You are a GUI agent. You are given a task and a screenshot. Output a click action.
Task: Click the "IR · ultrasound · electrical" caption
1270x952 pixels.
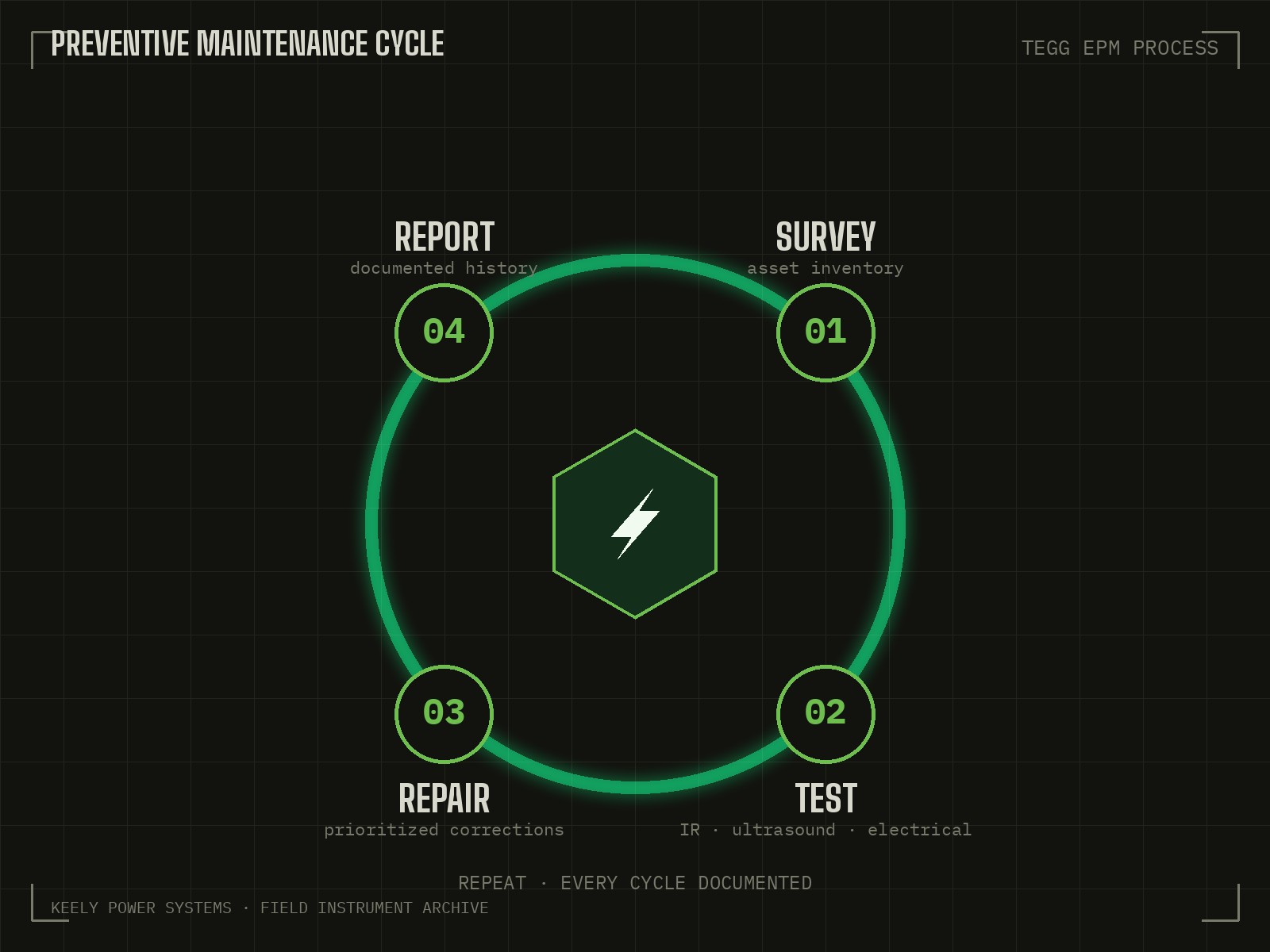coord(825,830)
